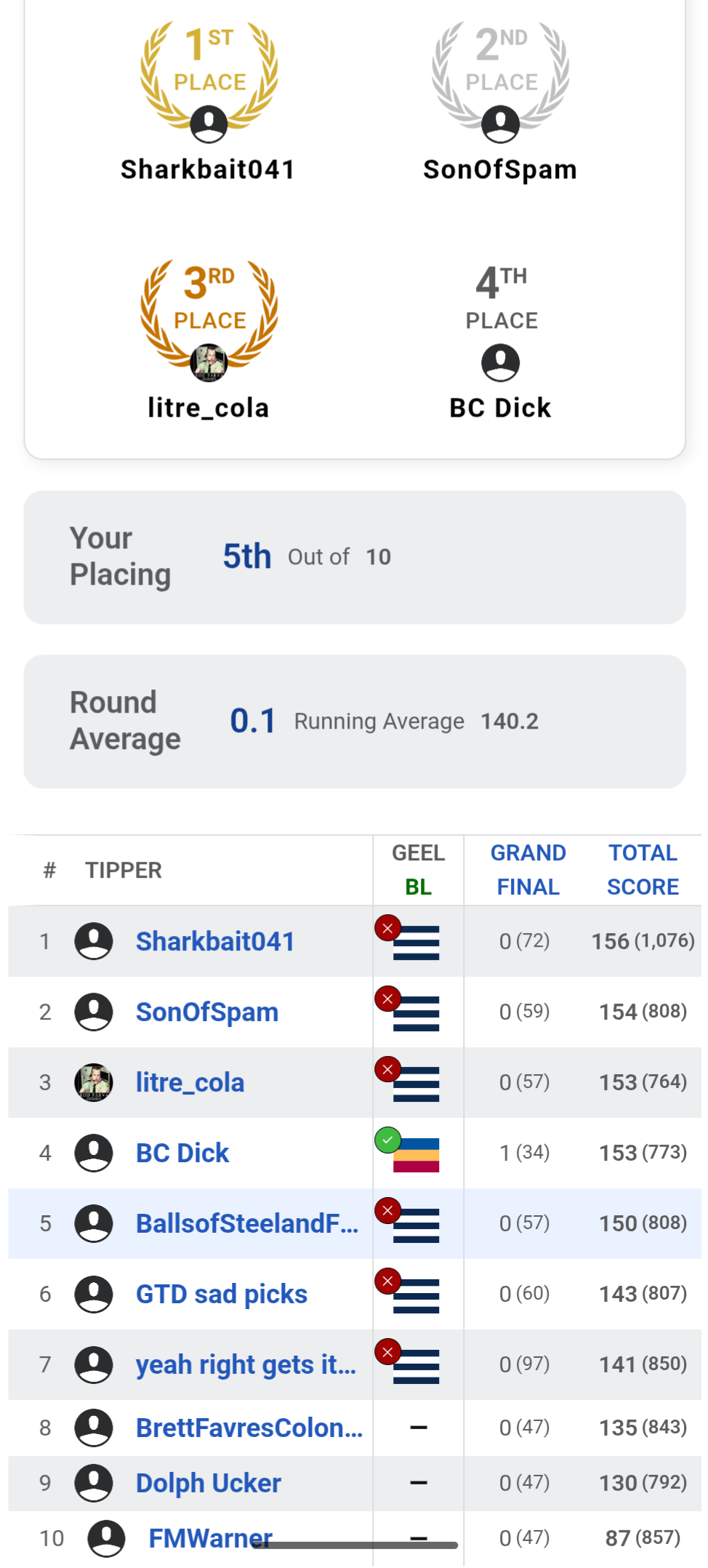This screenshot has height=1568, width=708.
Task: Click litre_cola's avatar in leaderboard table
Action: (x=94, y=1082)
